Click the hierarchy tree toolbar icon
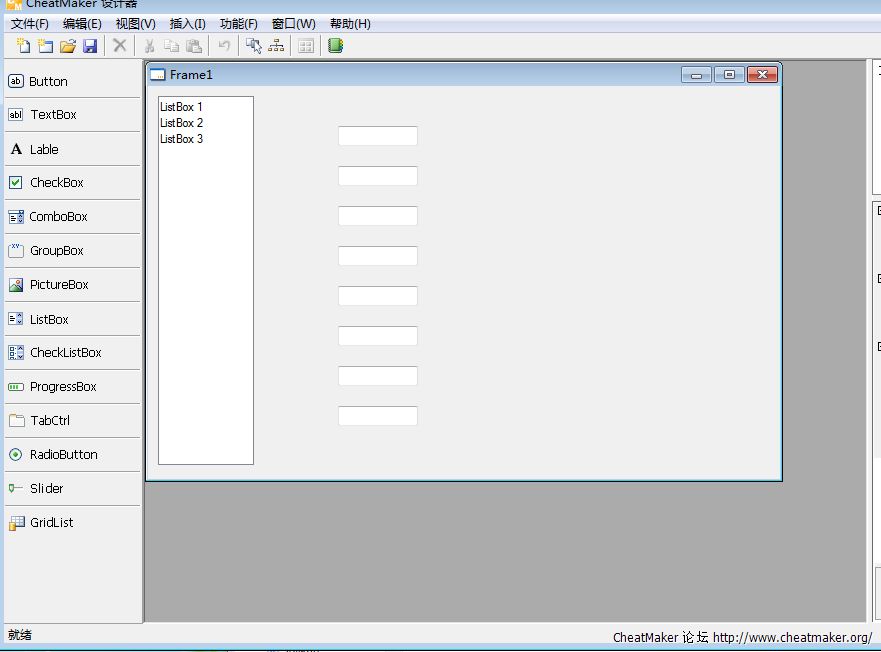This screenshot has height=652, width=881. pyautogui.click(x=276, y=46)
